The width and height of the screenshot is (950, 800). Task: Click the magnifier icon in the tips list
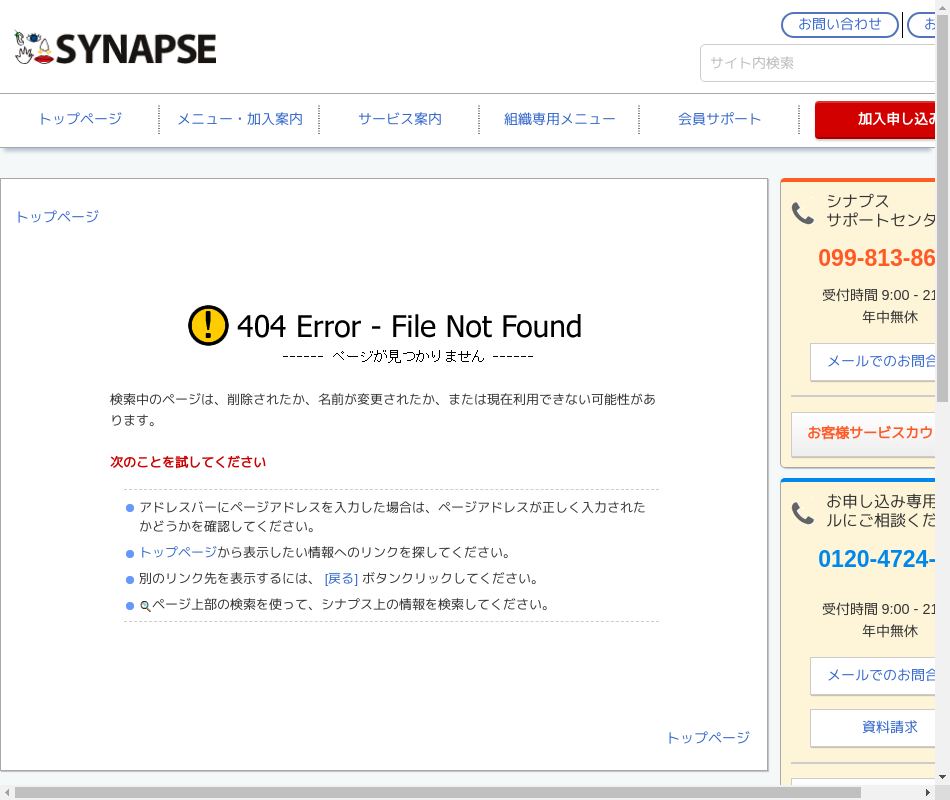[145, 606]
